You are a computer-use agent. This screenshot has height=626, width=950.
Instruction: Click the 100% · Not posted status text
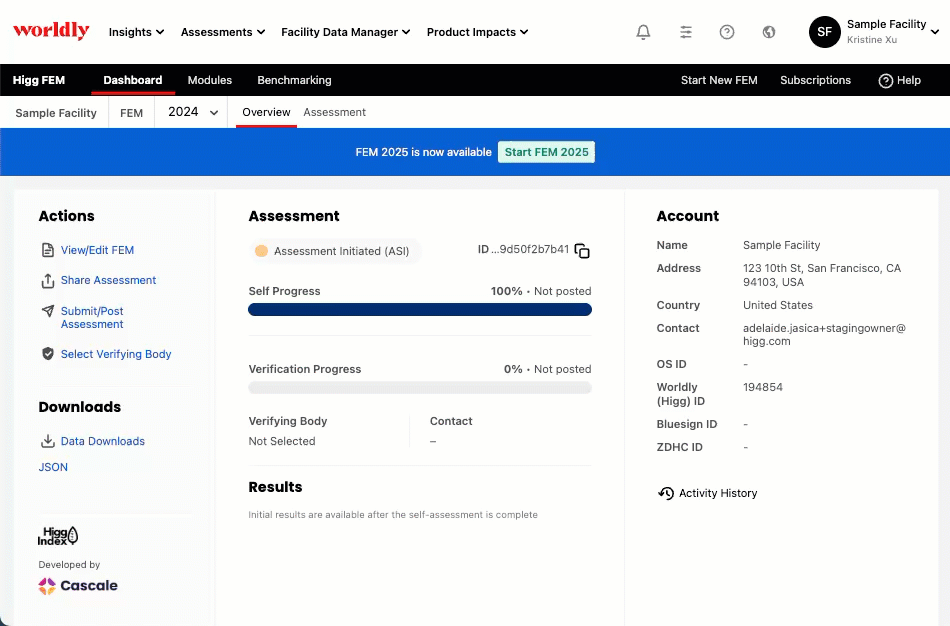pyautogui.click(x=541, y=291)
